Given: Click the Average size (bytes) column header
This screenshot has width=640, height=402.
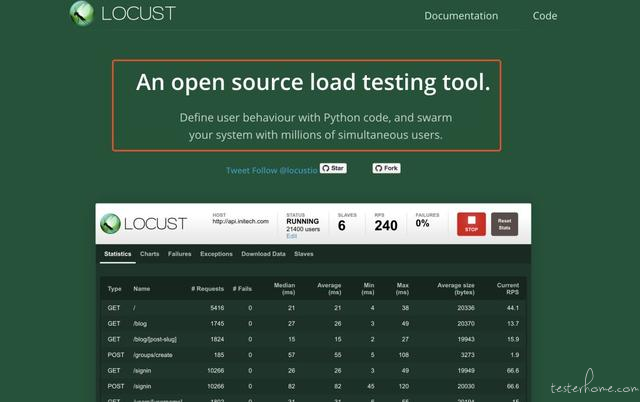Looking at the screenshot, I should pos(456,289).
